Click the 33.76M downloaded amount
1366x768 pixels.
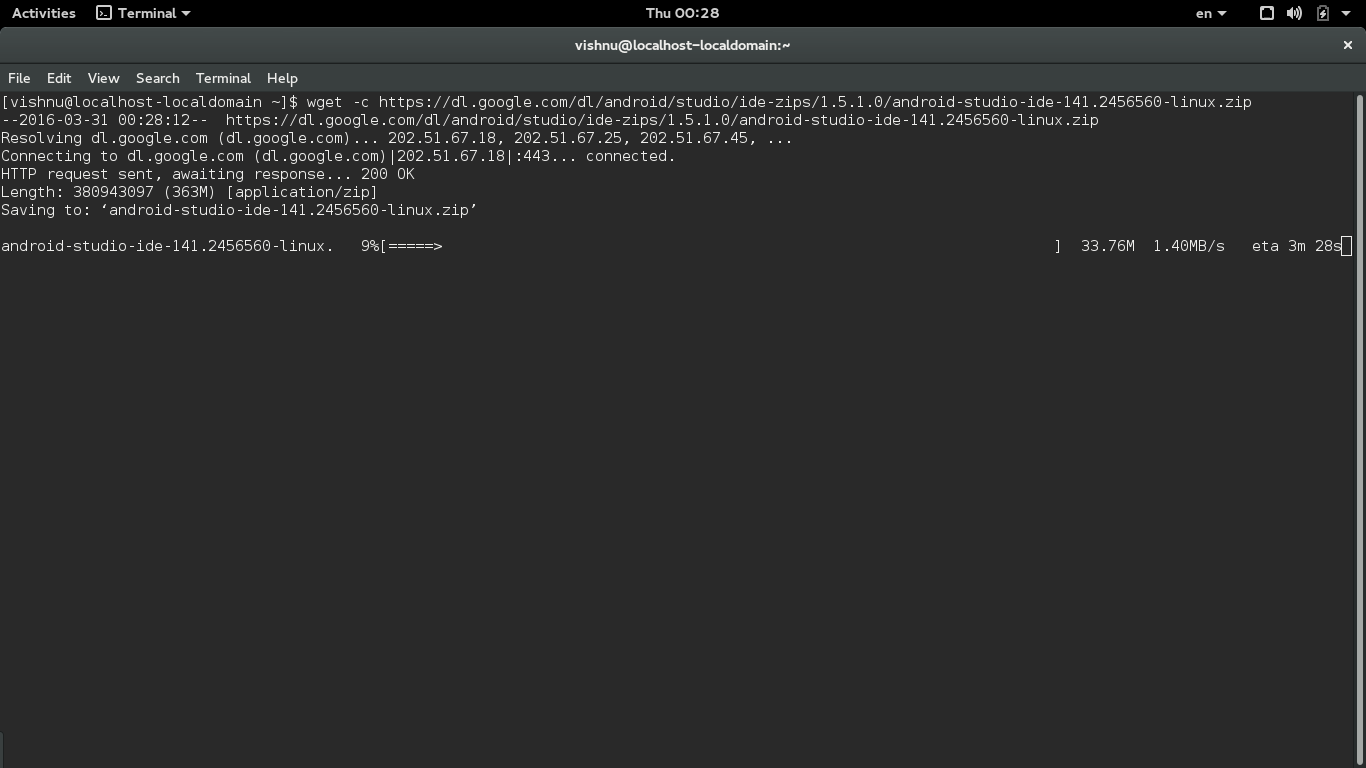click(1107, 246)
